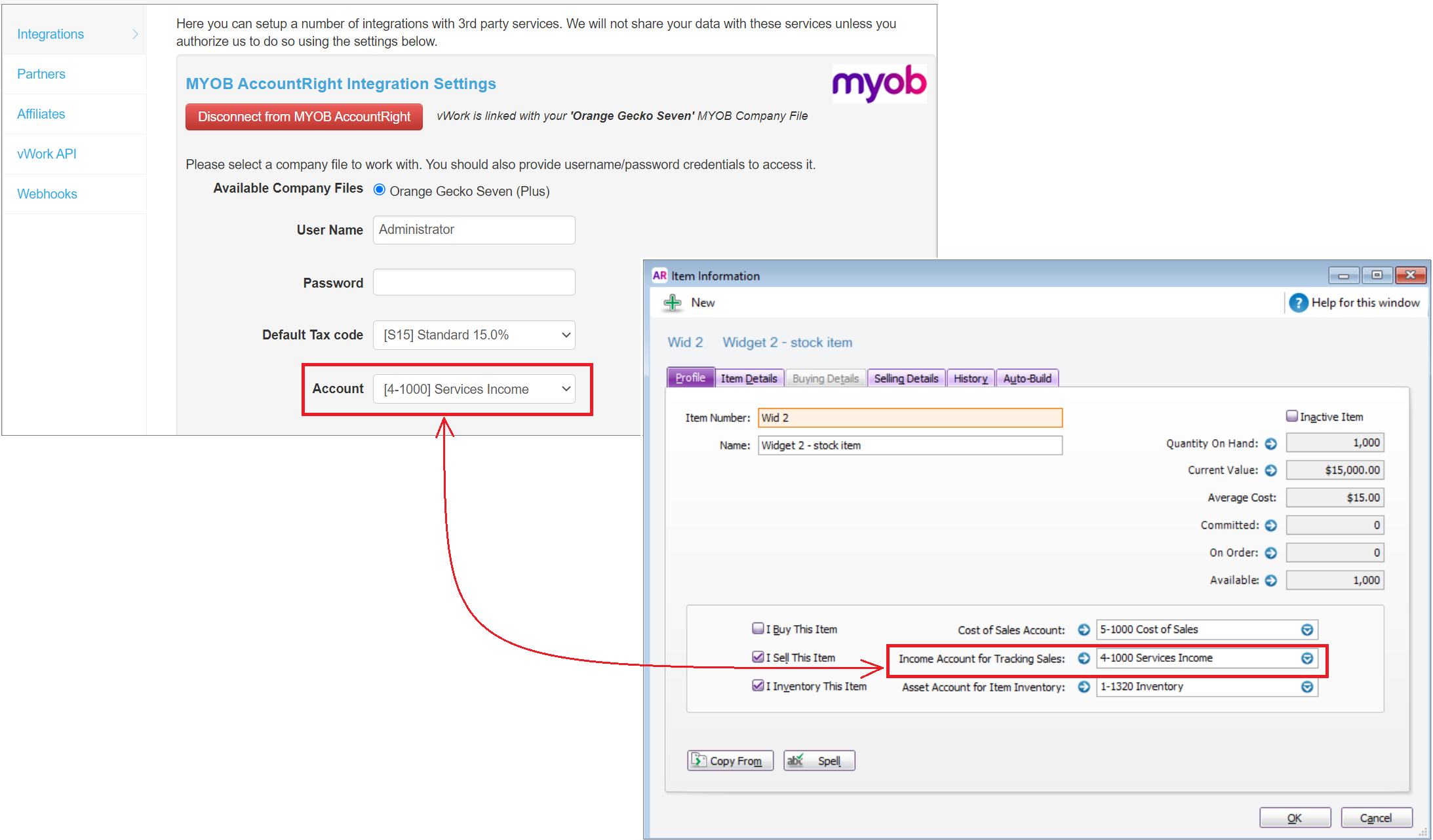The width and height of the screenshot is (1433, 840).
Task: Toggle I Buy This Item checkbox
Action: pyautogui.click(x=758, y=628)
